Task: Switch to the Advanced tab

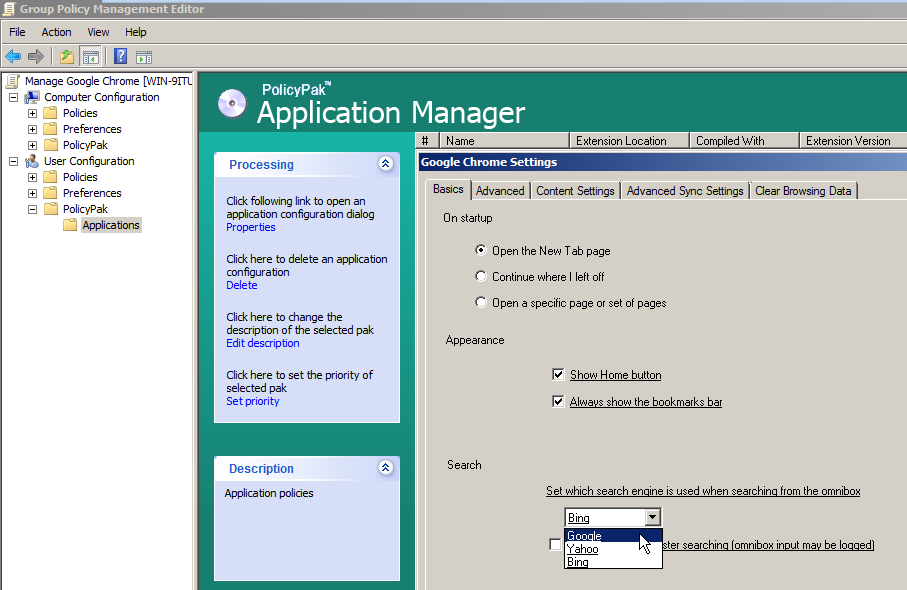Action: (500, 191)
